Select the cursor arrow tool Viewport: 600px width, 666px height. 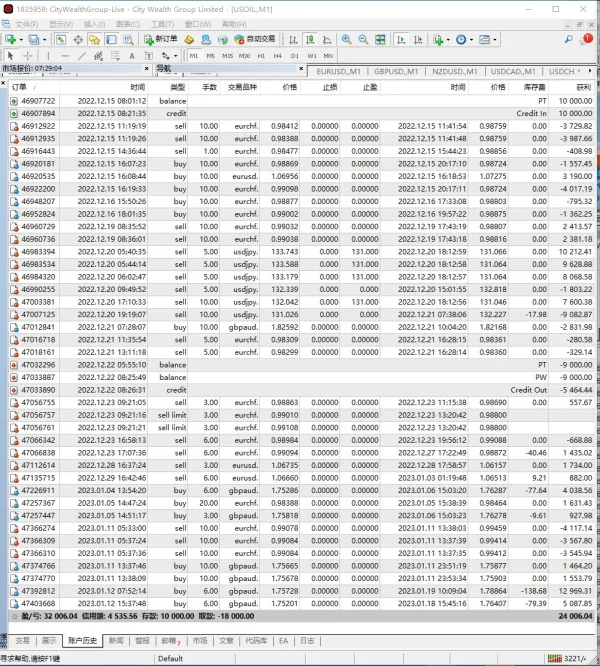tap(10, 56)
